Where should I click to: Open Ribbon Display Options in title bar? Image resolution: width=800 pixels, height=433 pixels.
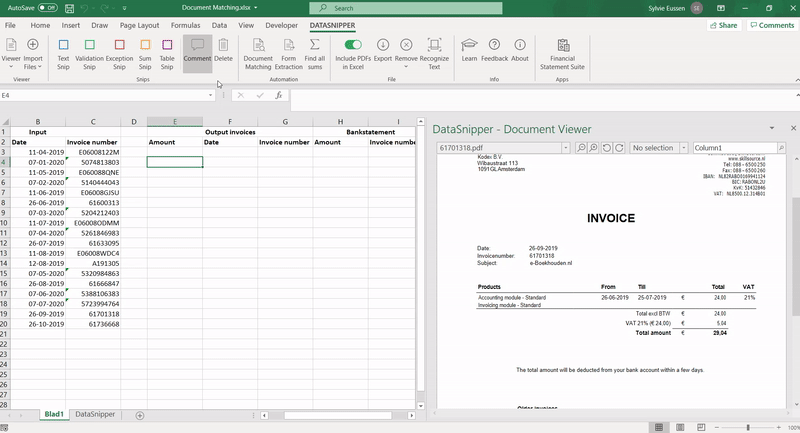coord(720,8)
